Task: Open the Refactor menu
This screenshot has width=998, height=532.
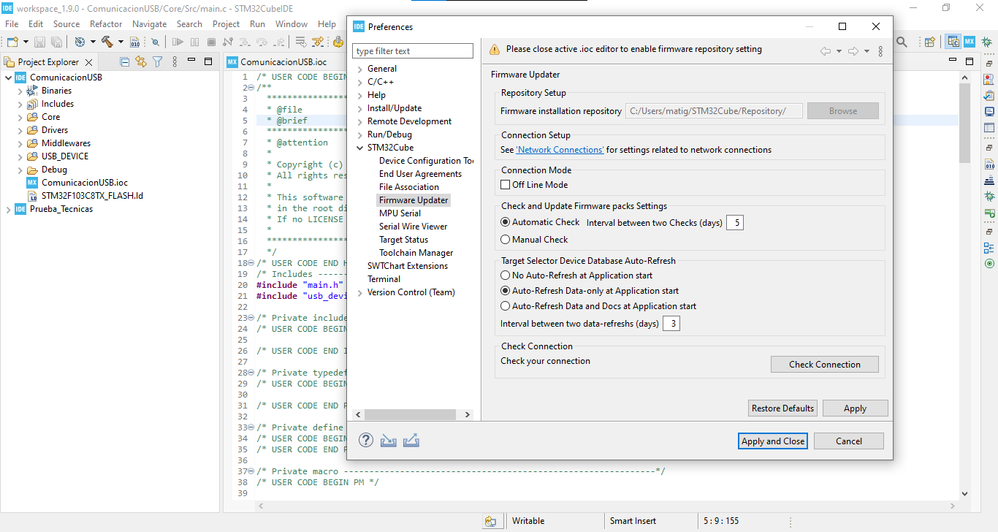Action: pyautogui.click(x=106, y=24)
